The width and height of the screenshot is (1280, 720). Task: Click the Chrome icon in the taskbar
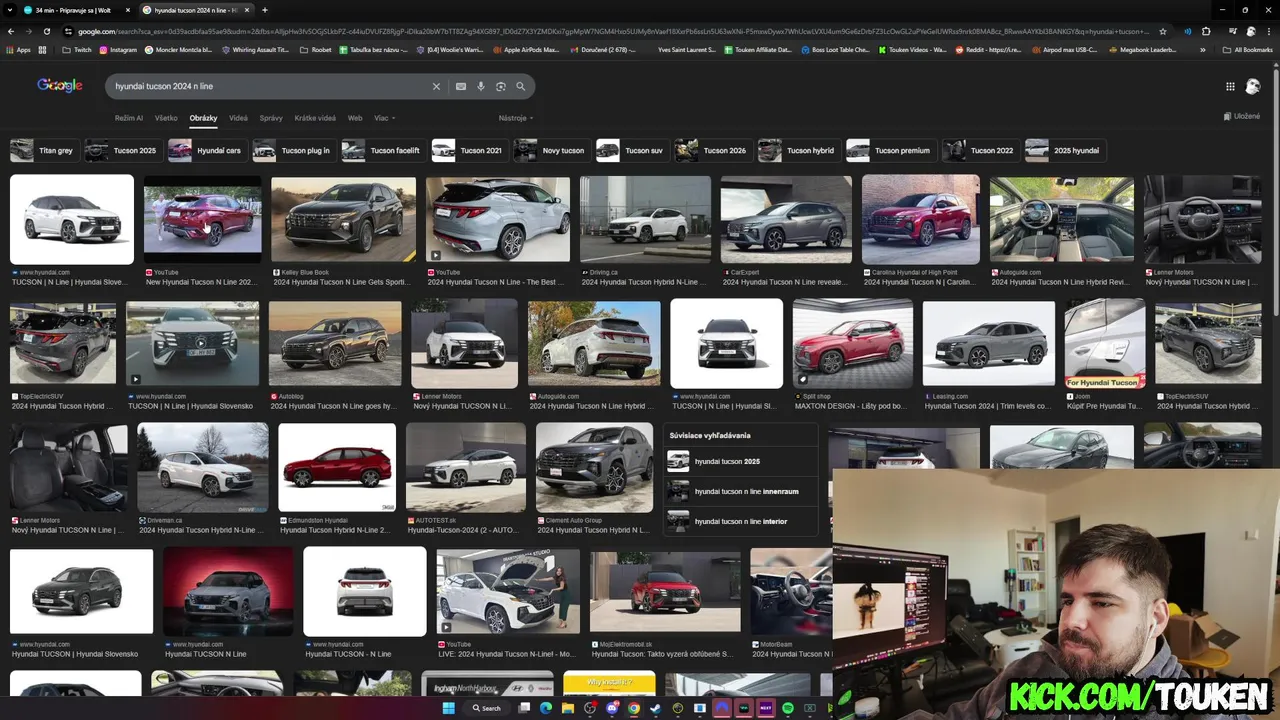pos(634,708)
